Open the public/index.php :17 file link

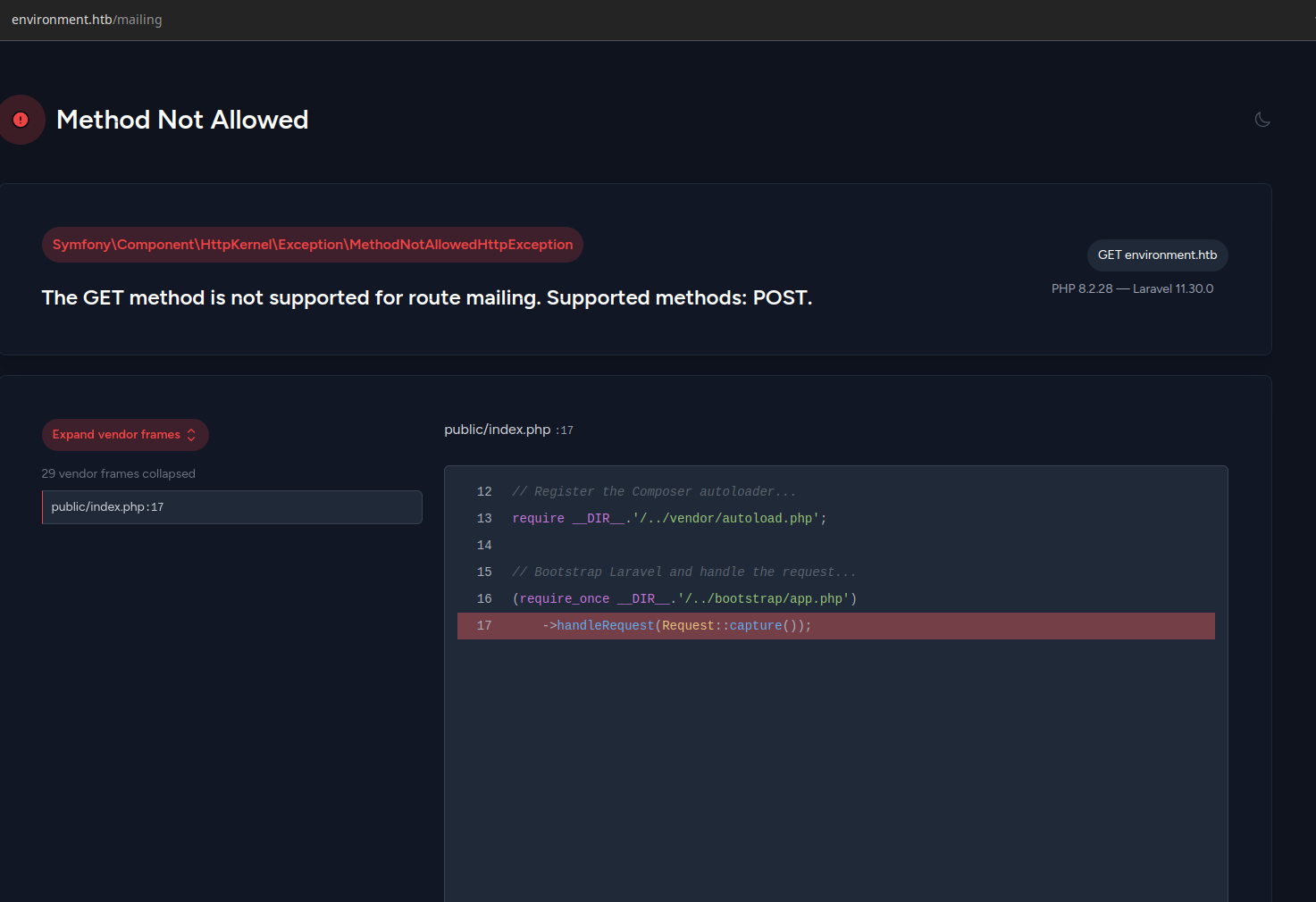click(508, 430)
